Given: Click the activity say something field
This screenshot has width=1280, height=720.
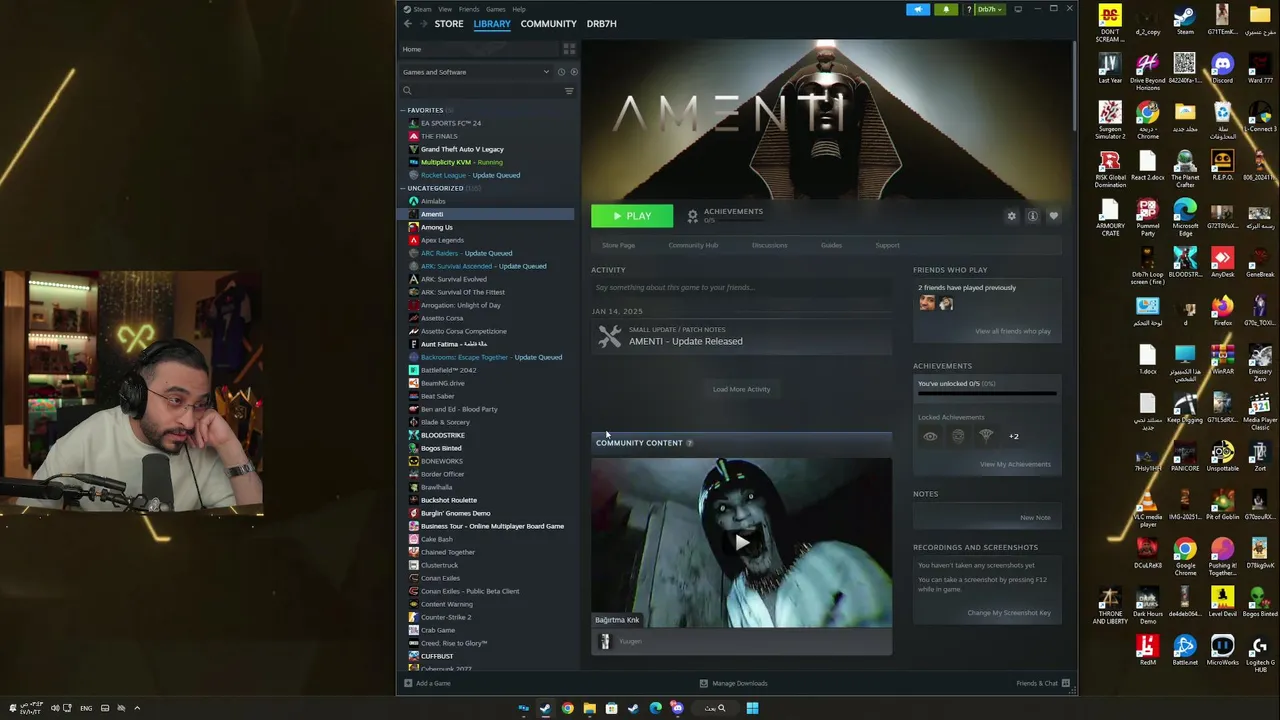Looking at the screenshot, I should (741, 288).
